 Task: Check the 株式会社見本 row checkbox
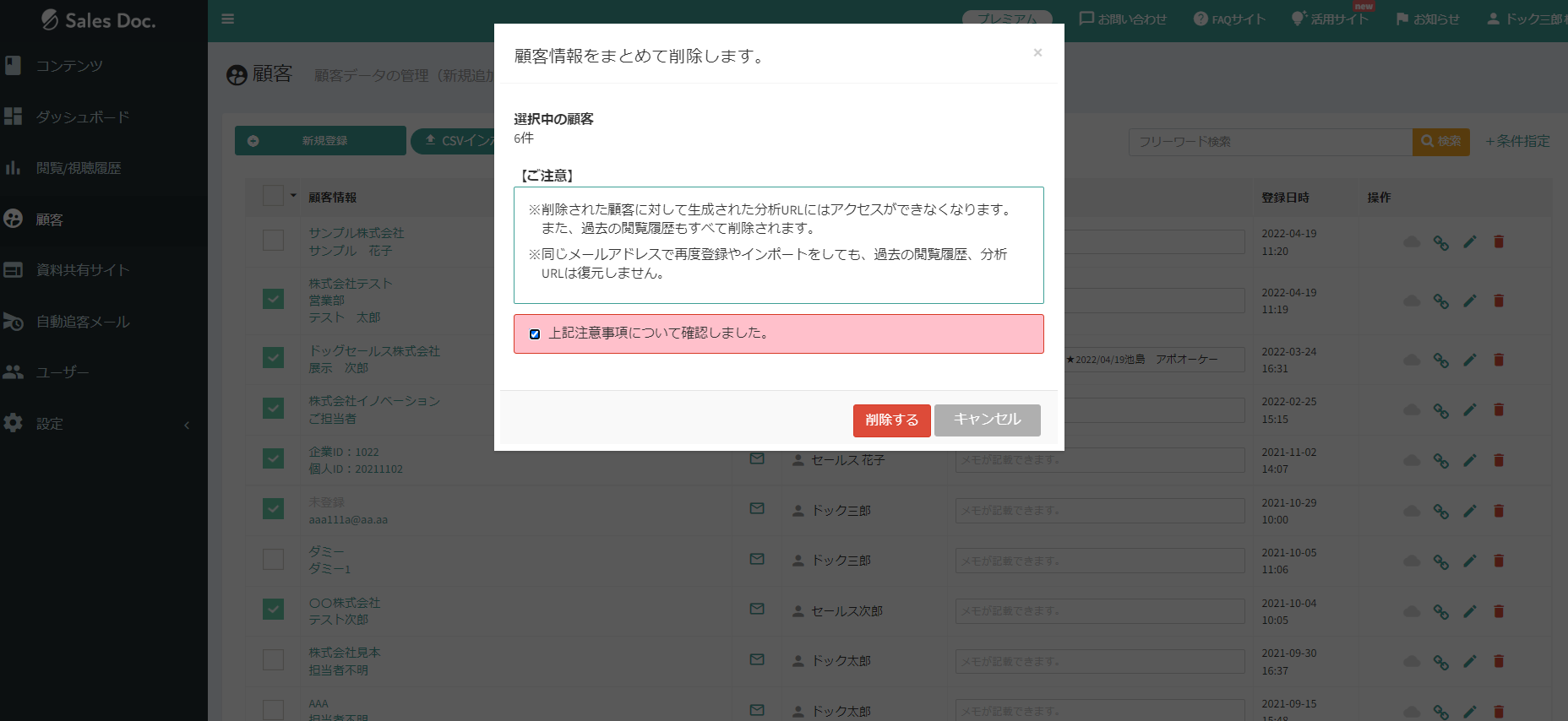(x=273, y=659)
